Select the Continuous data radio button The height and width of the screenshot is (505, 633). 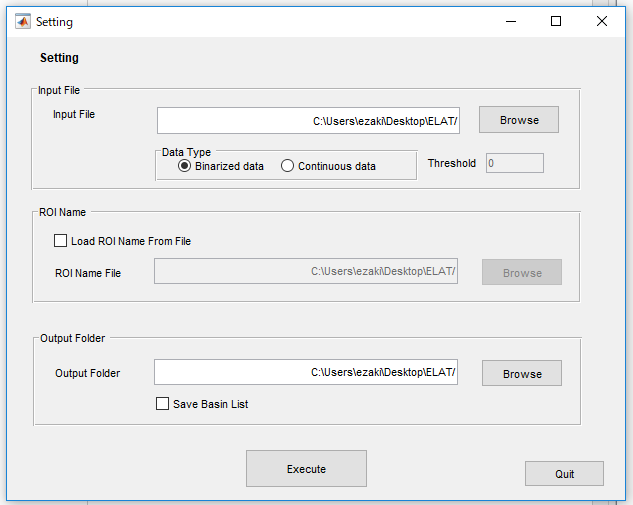tap(287, 166)
